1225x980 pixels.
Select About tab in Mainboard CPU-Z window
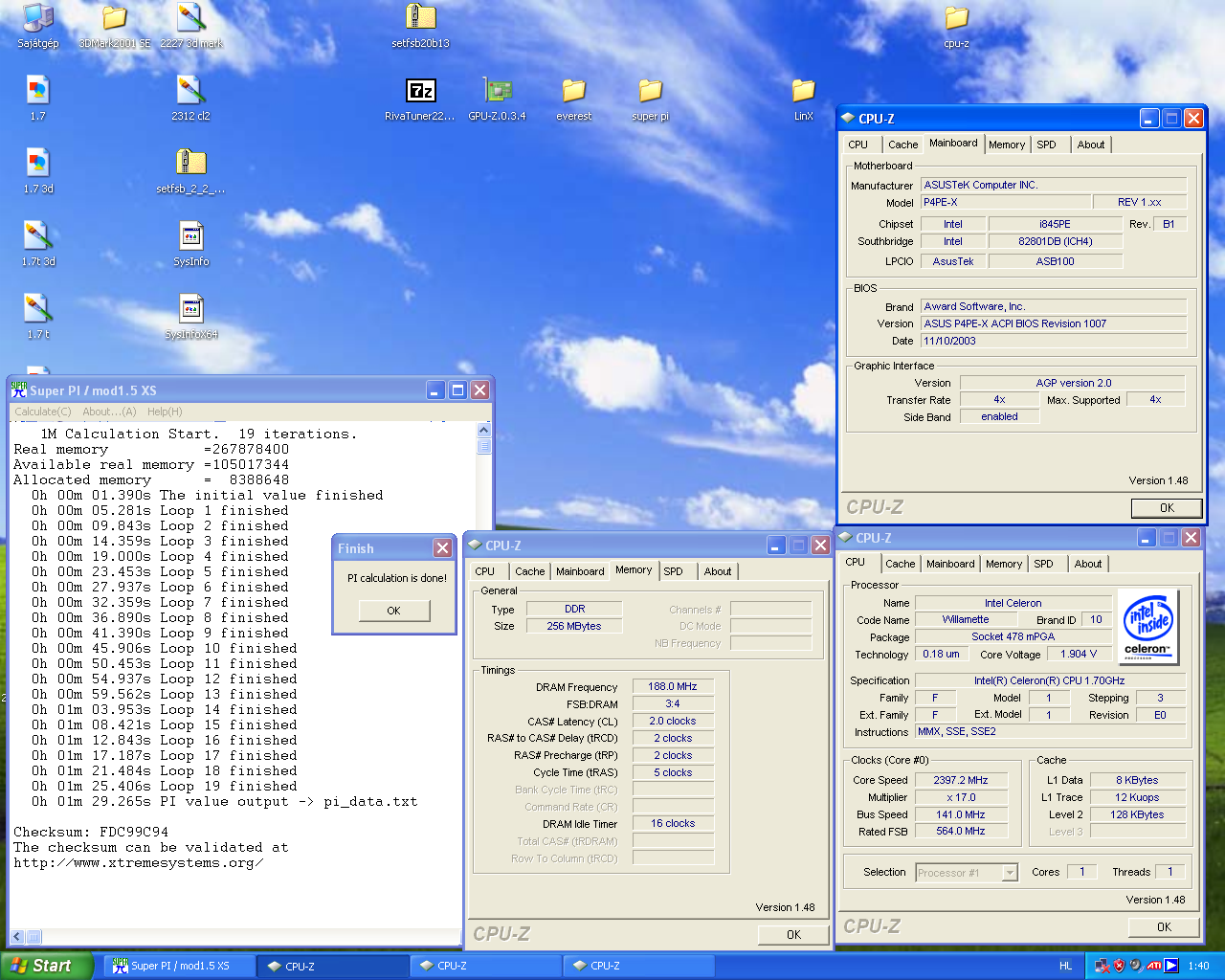tap(1091, 145)
